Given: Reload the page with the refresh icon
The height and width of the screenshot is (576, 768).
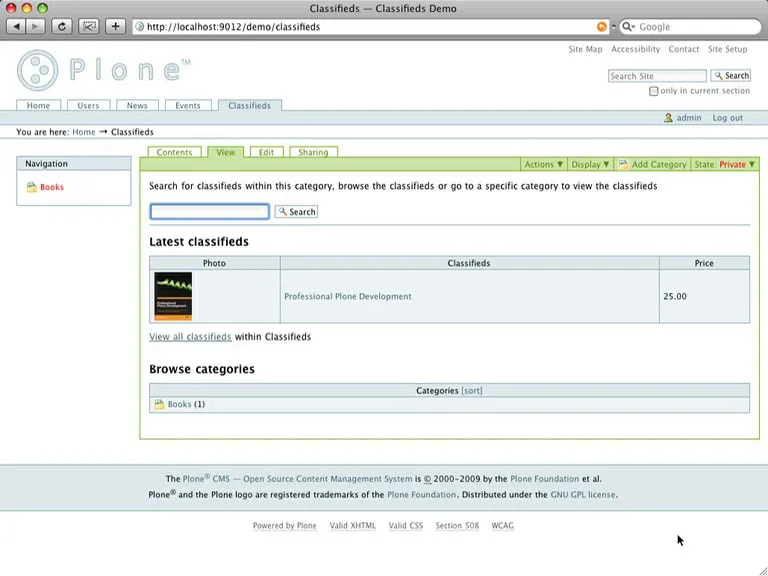Looking at the screenshot, I should (x=62, y=26).
